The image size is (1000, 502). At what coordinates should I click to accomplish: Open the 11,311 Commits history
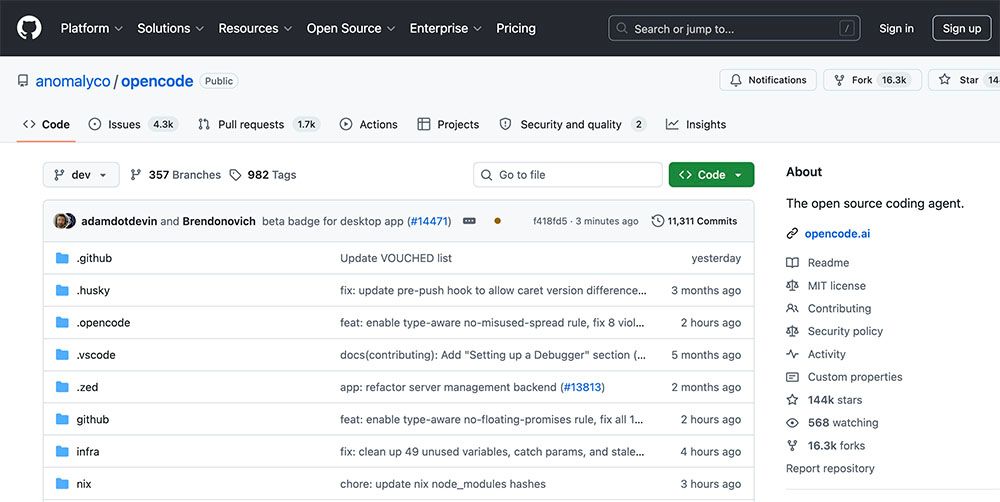pyautogui.click(x=695, y=221)
